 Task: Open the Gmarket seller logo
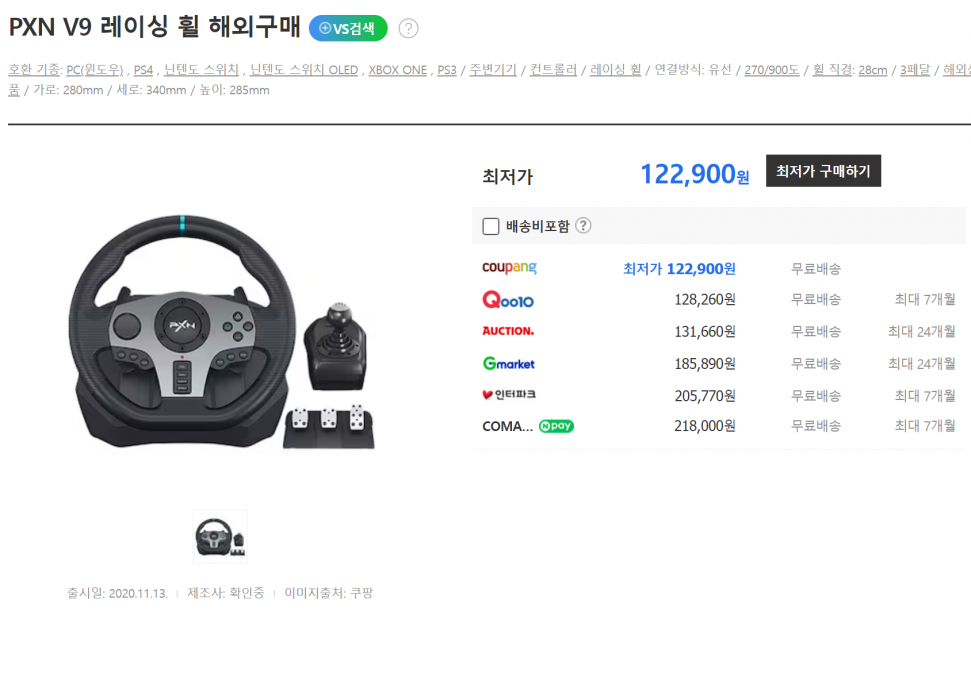click(x=508, y=364)
